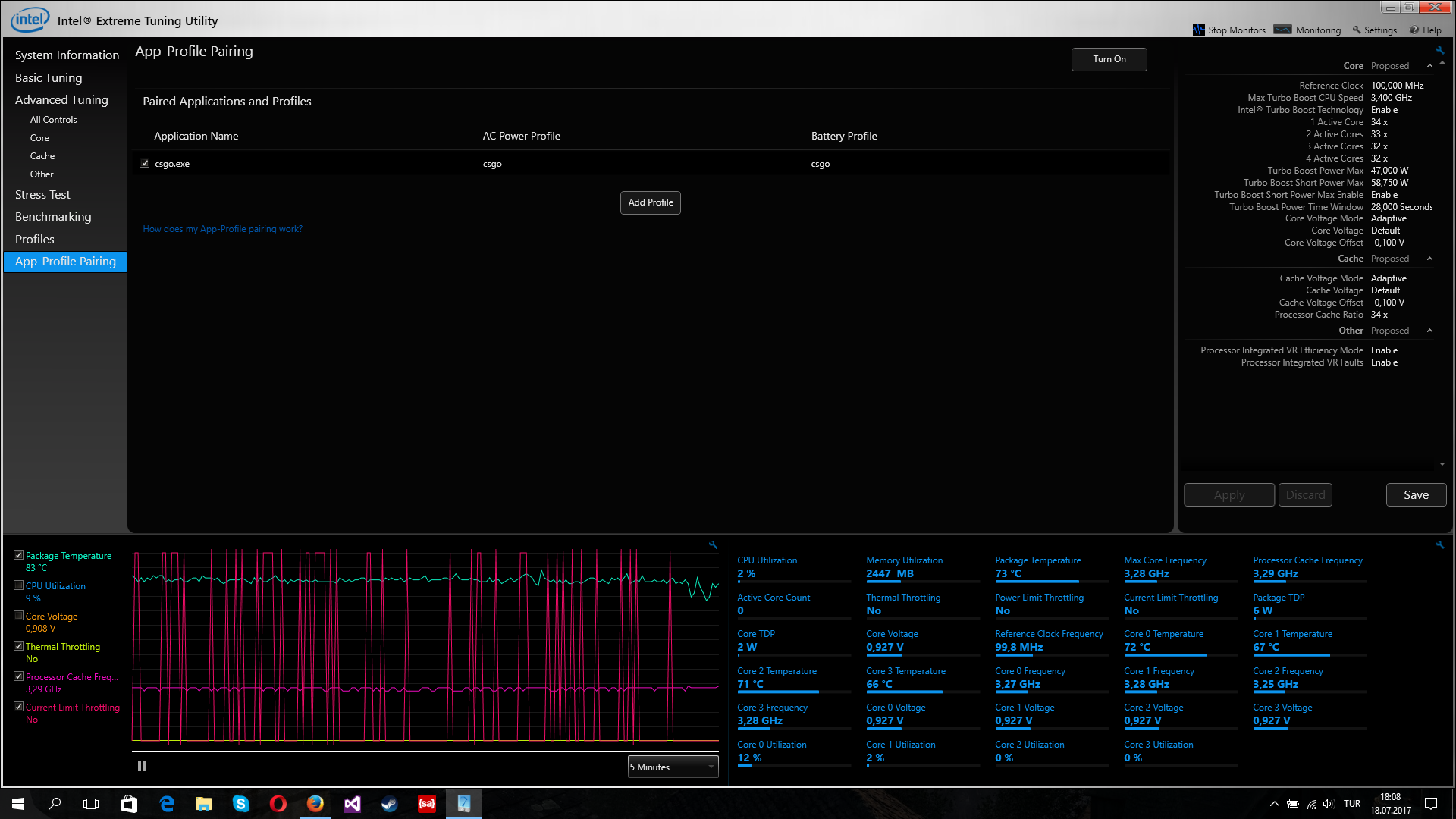This screenshot has height=819, width=1456.
Task: Open the Opera browser from the taskbar
Action: pos(278,804)
